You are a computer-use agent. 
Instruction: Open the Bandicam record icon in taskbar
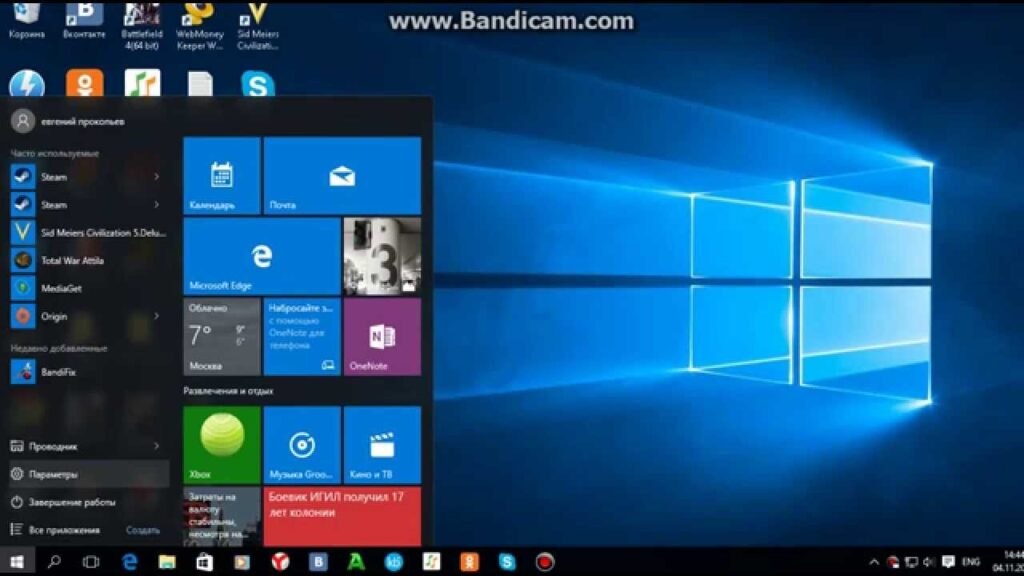click(545, 562)
